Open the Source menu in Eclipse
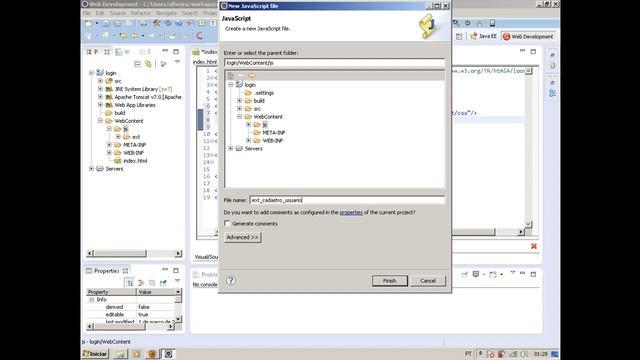 pyautogui.click(x=118, y=13)
